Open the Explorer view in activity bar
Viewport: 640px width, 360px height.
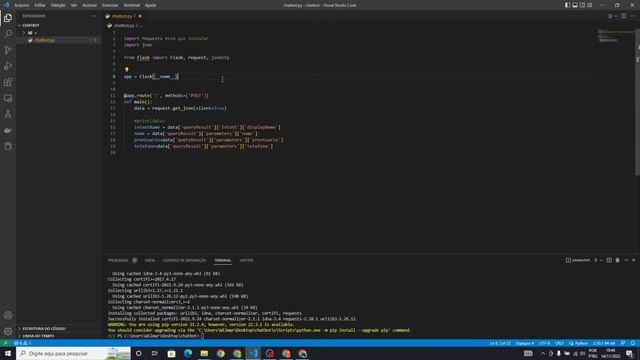click(x=8, y=18)
